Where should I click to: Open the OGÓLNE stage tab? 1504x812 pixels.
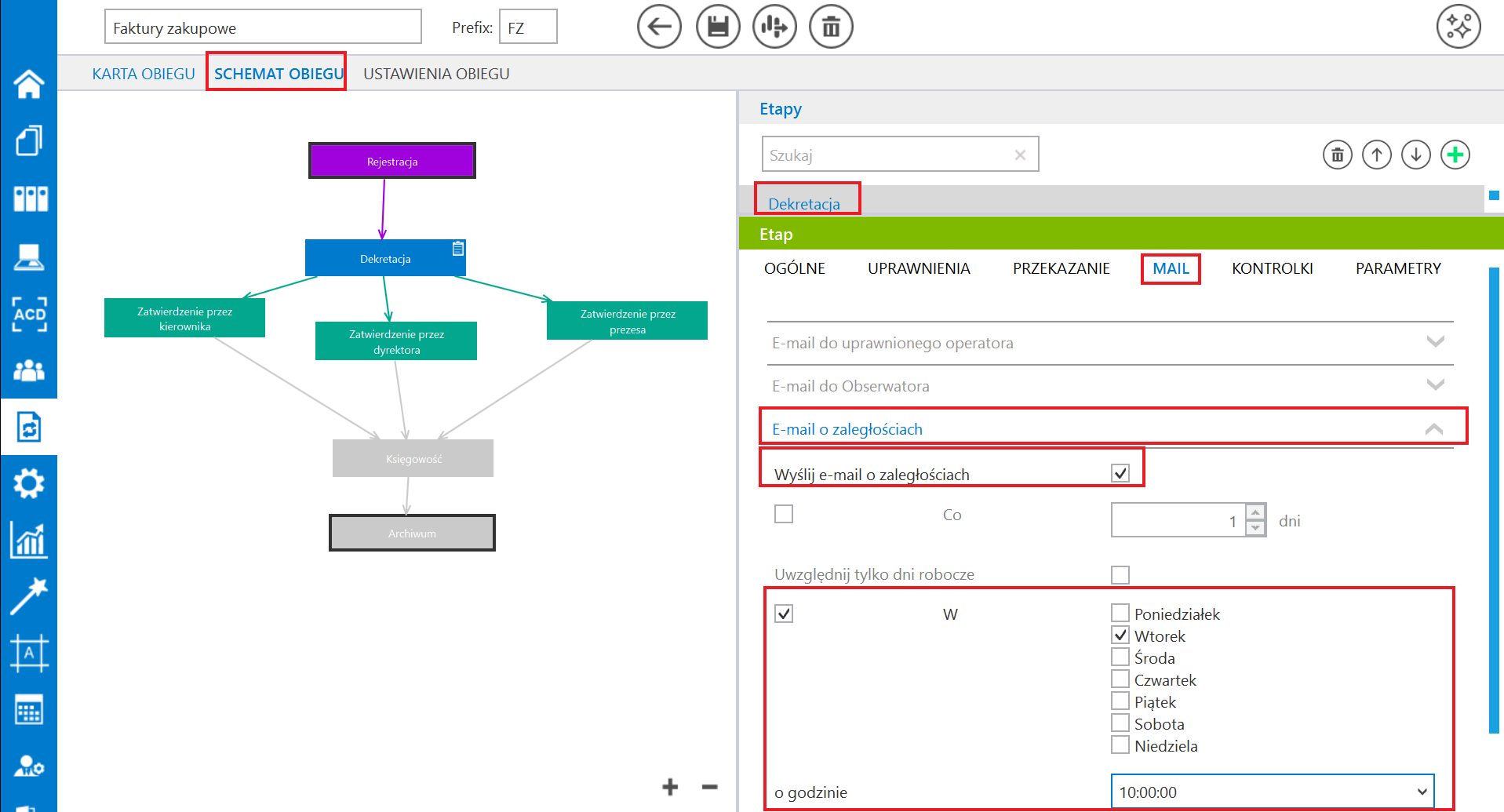tap(795, 268)
